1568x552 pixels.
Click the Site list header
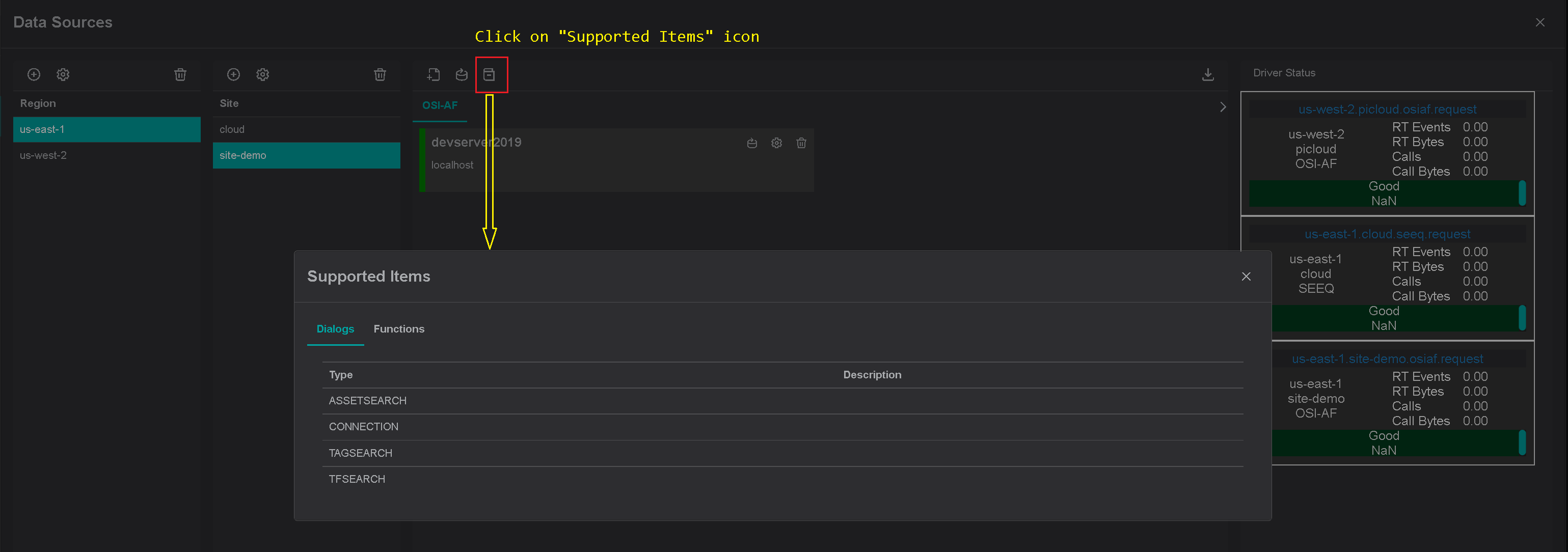(x=229, y=103)
